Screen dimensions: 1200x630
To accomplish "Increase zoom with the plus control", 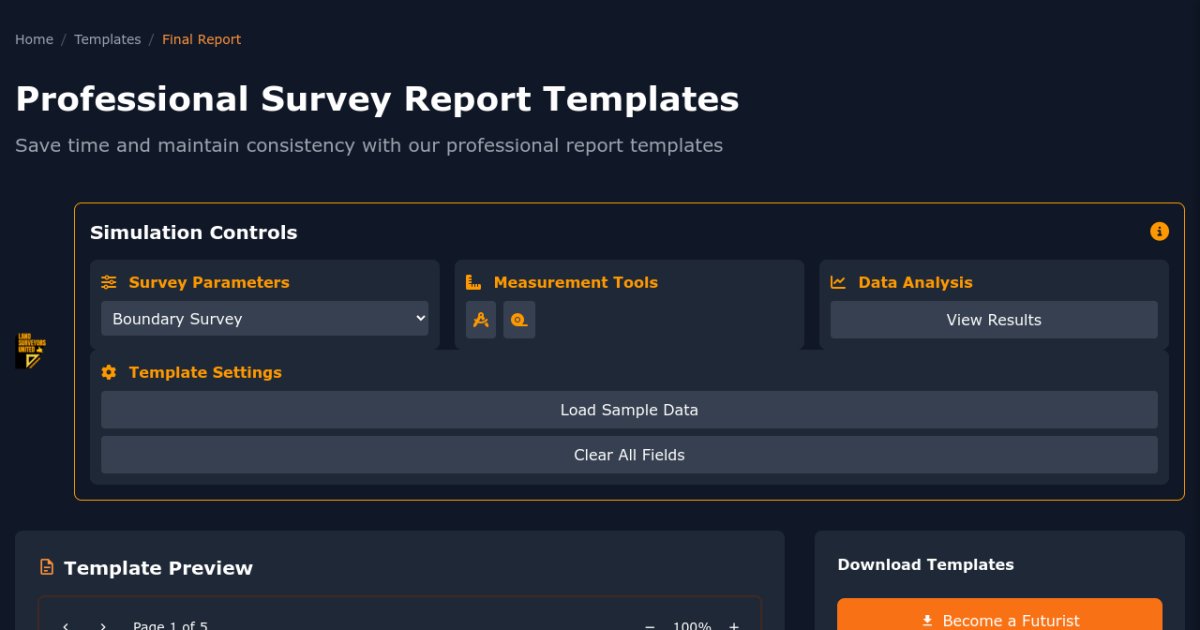I will point(733,625).
